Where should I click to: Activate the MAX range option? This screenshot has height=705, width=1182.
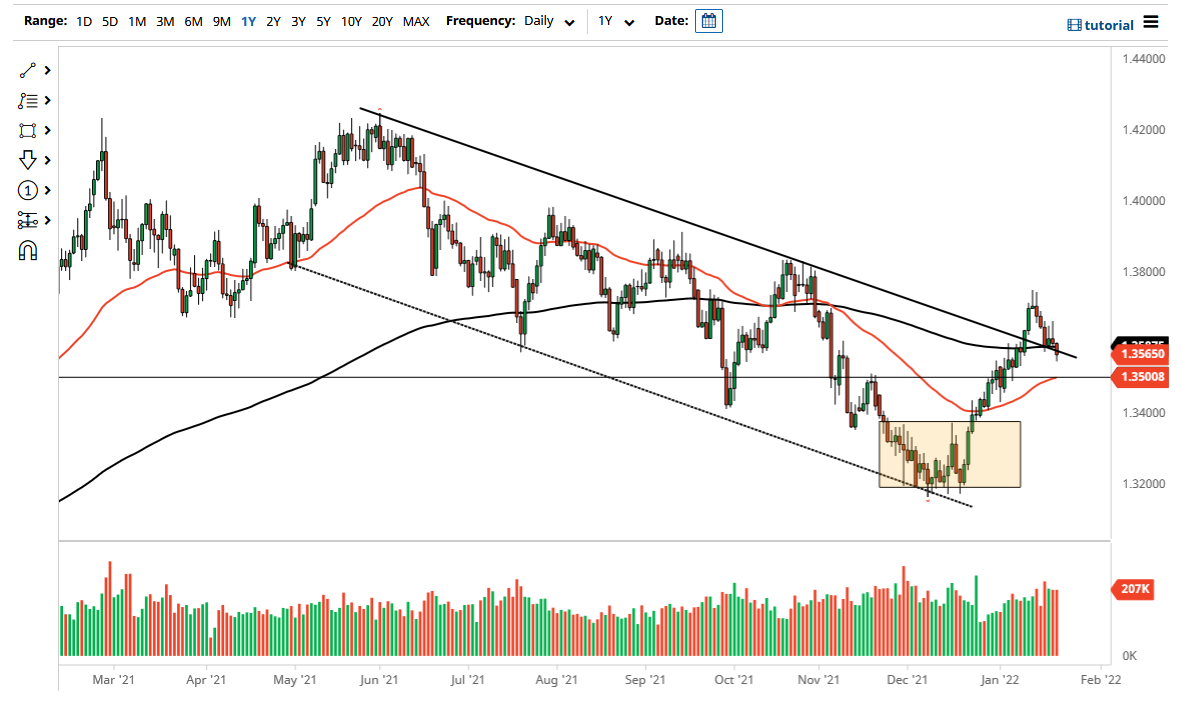click(416, 20)
